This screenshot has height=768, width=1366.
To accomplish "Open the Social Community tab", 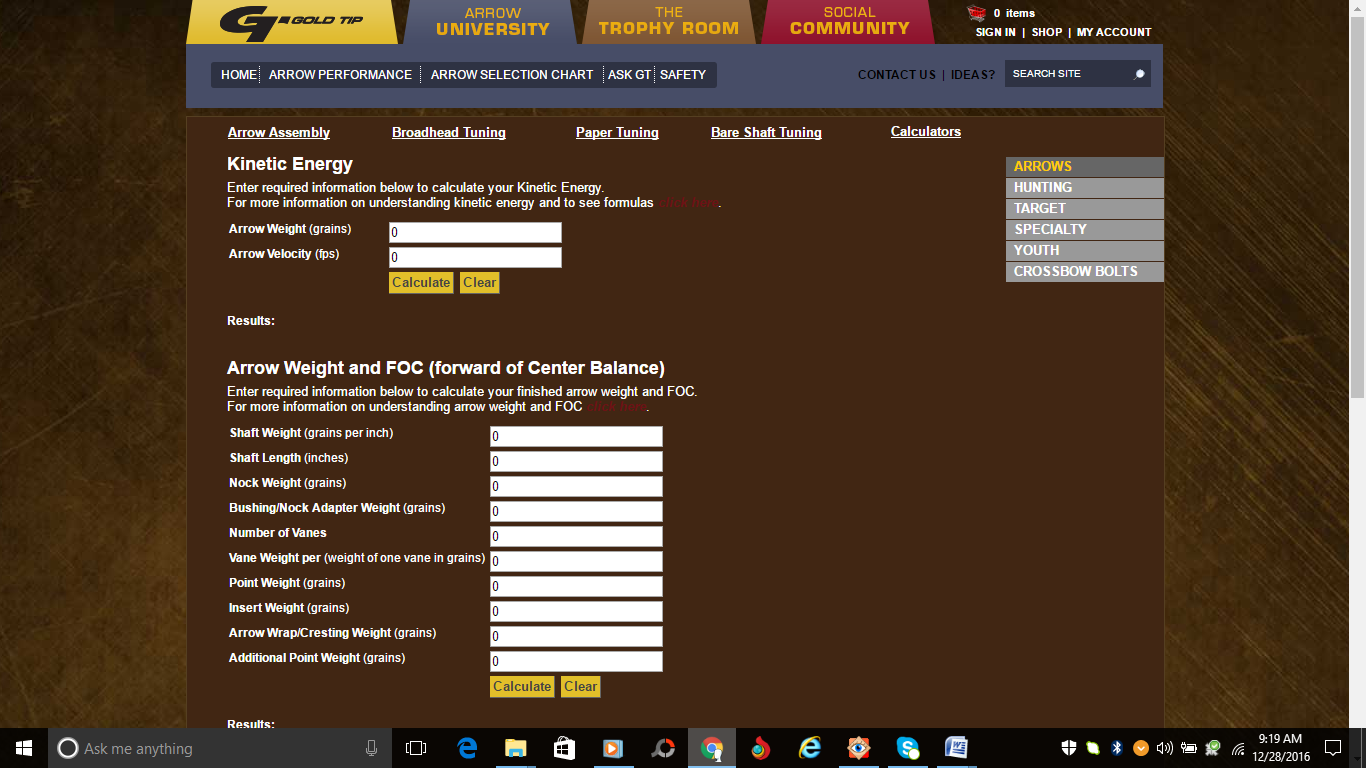I will (x=849, y=22).
